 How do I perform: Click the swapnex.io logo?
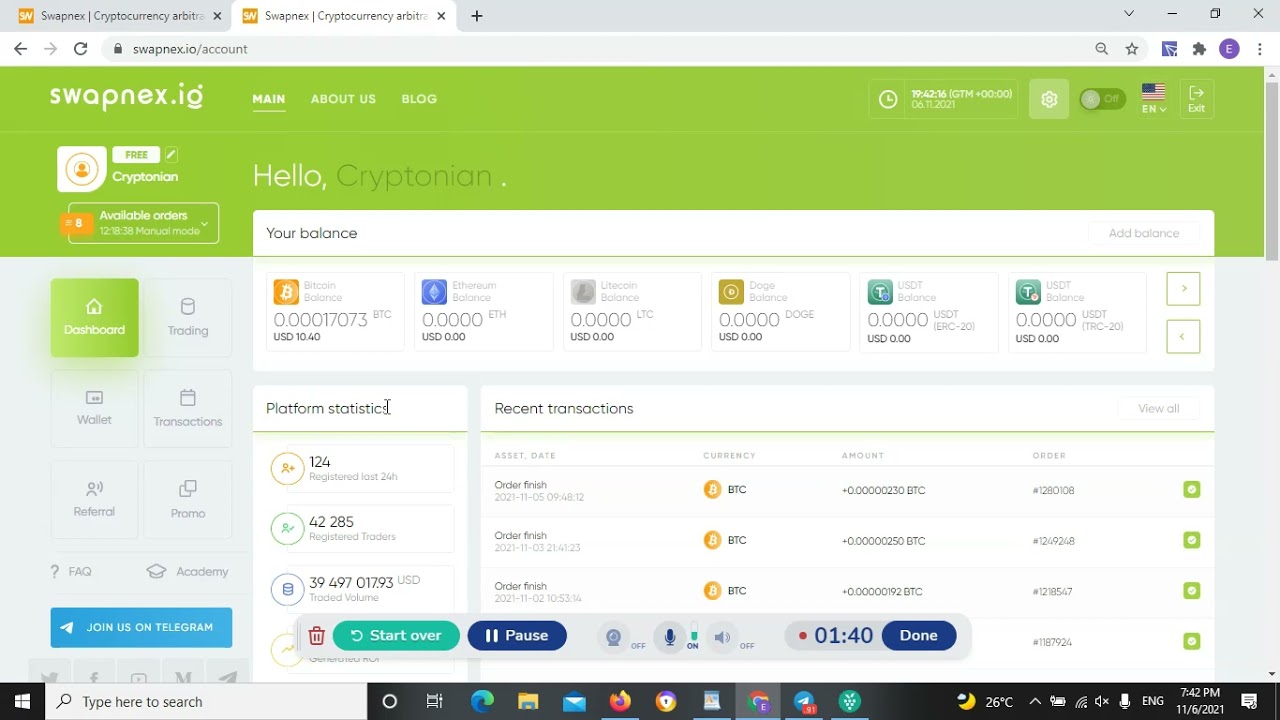coord(127,96)
